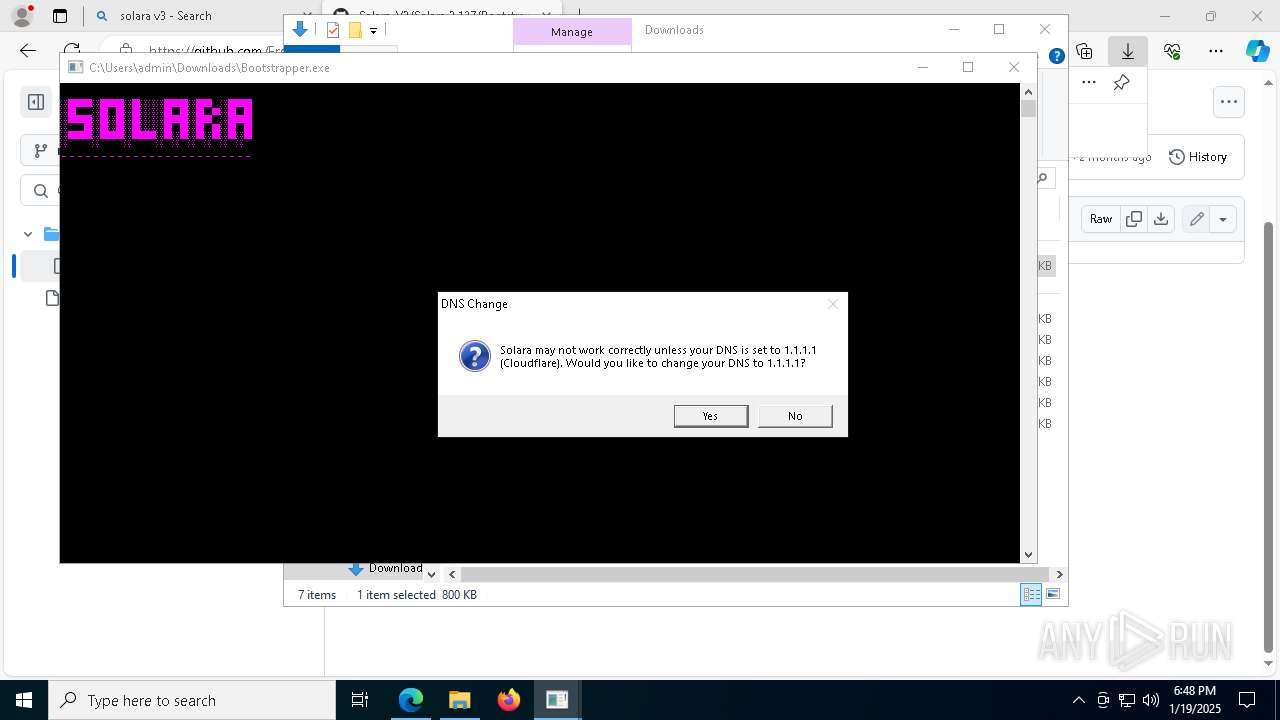Edit this file pencil icon
1280x720 pixels.
coord(1196,219)
